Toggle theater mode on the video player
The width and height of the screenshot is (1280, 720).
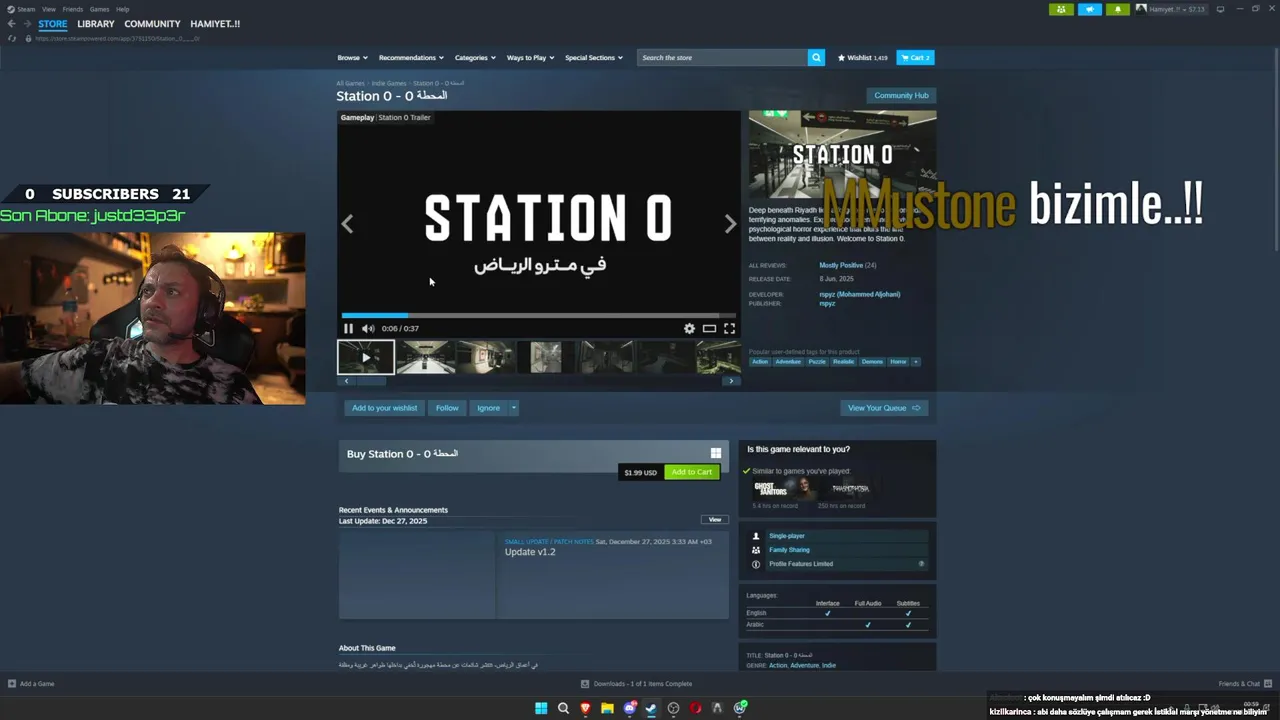[x=709, y=328]
